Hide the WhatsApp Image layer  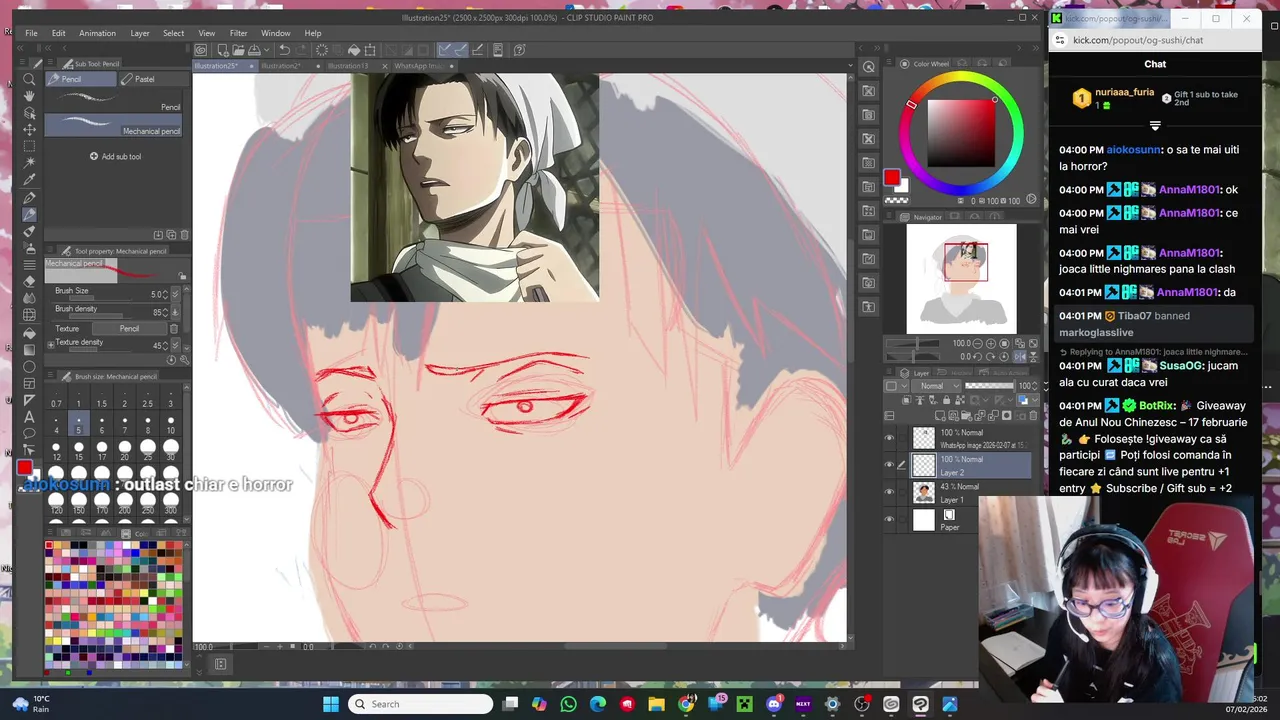coord(889,437)
